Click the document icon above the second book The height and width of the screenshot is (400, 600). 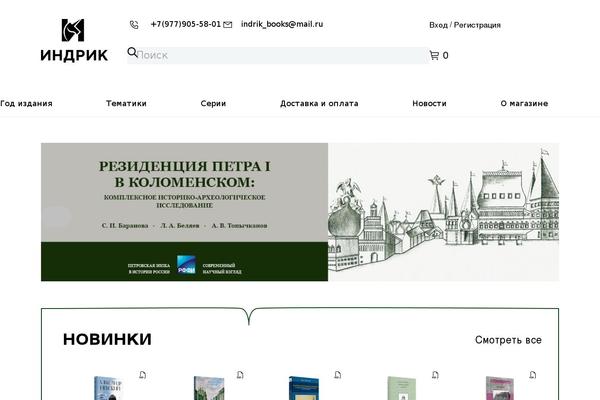pyautogui.click(x=240, y=374)
